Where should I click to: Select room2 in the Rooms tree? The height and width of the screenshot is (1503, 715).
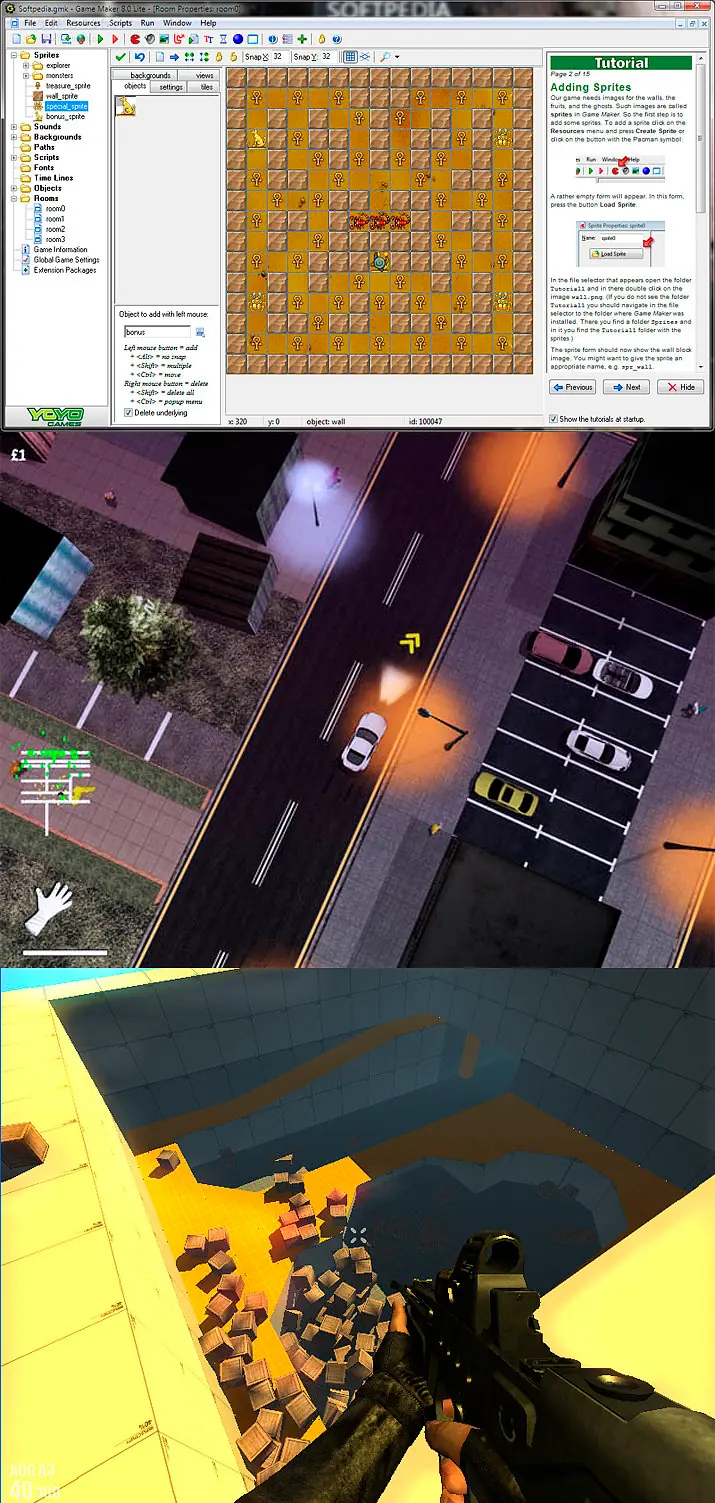55,229
